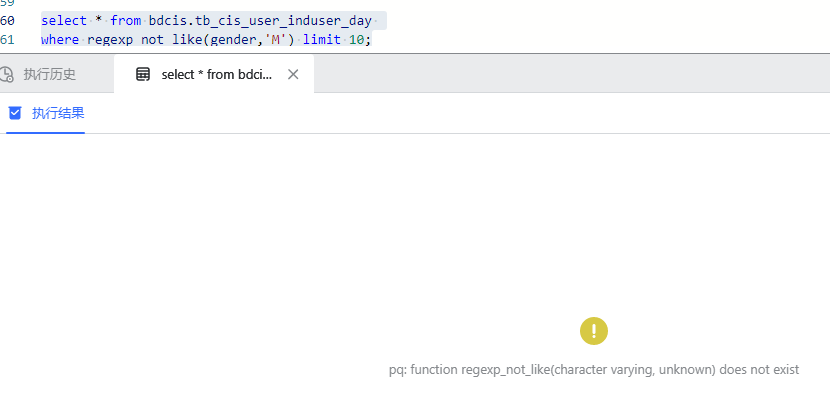Click code line 61 with where regexp_not_like

pos(206,40)
